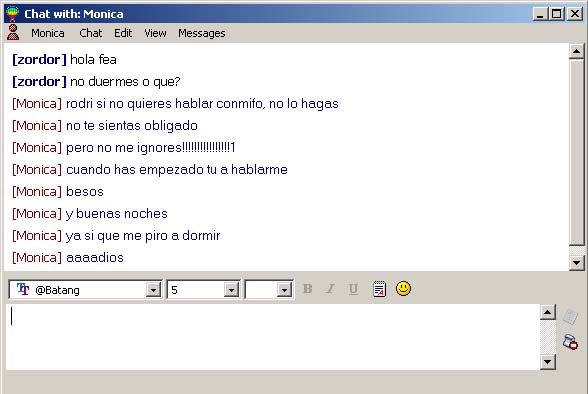The image size is (588, 394).
Task: Open the Edit menu
Action: [x=123, y=33]
